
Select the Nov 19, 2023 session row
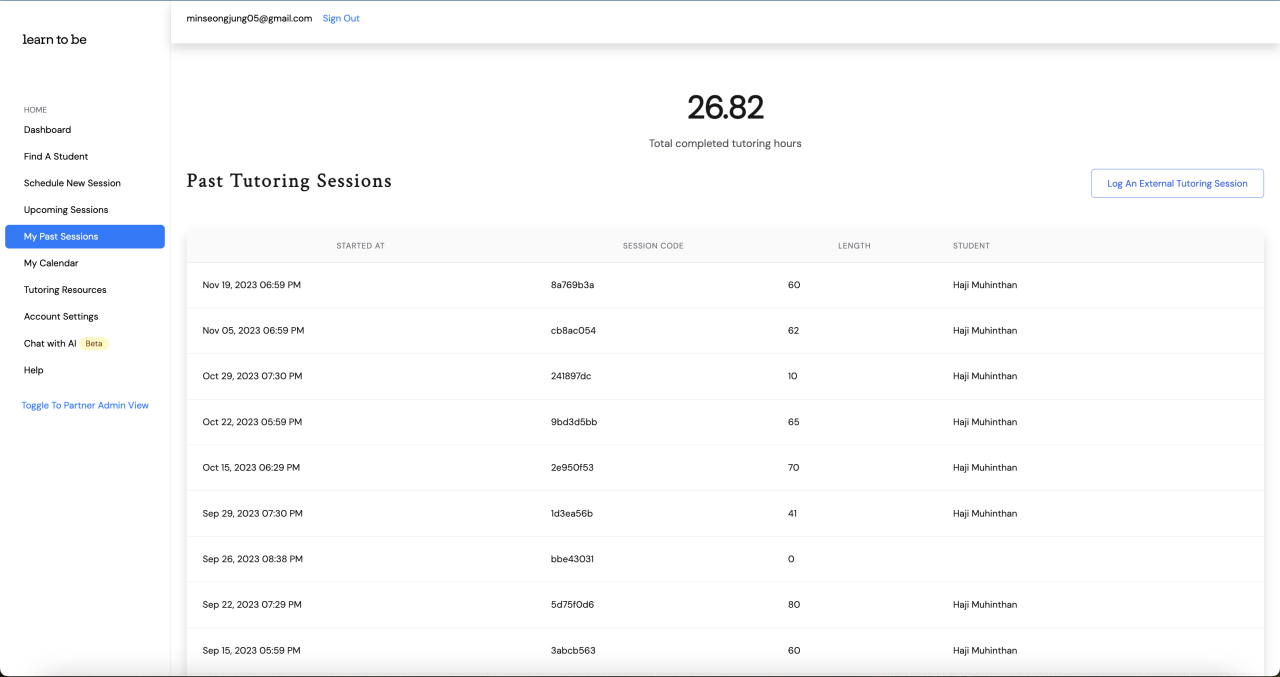pos(251,285)
